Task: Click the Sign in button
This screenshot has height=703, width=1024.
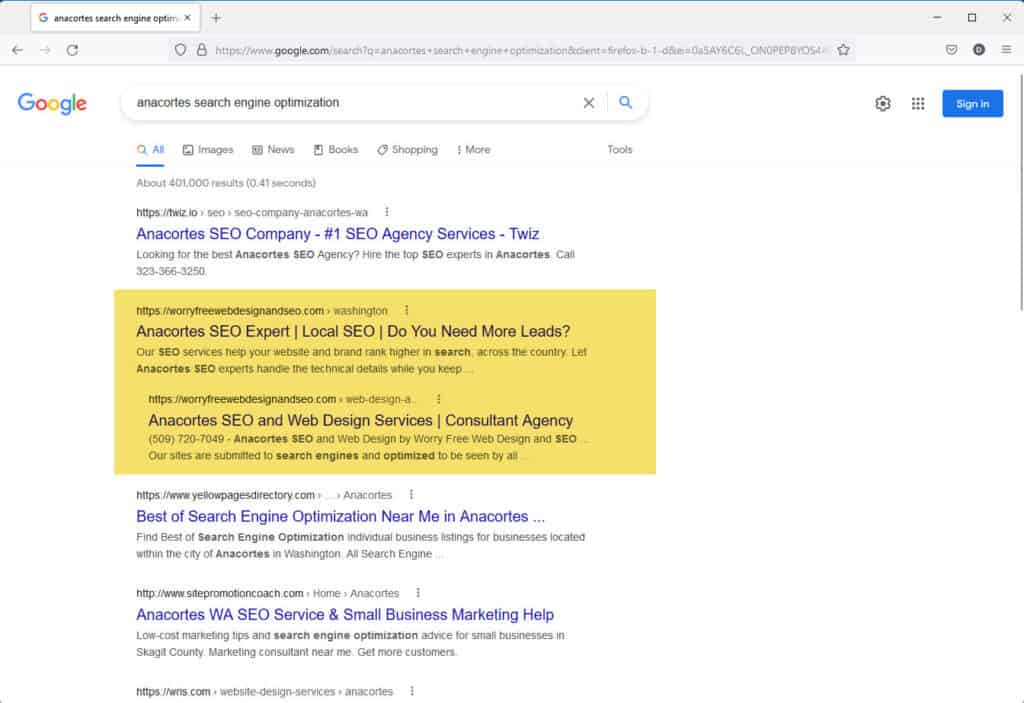Action: pyautogui.click(x=972, y=103)
